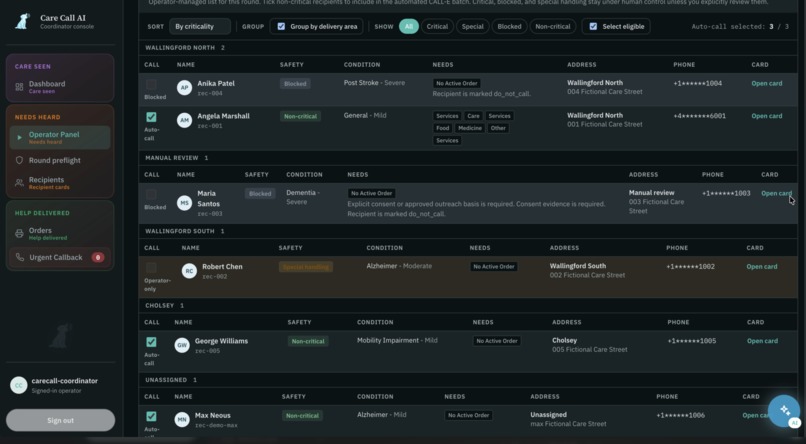Click phone number ending 6001
Image resolution: width=806 pixels, height=444 pixels.
coord(700,116)
